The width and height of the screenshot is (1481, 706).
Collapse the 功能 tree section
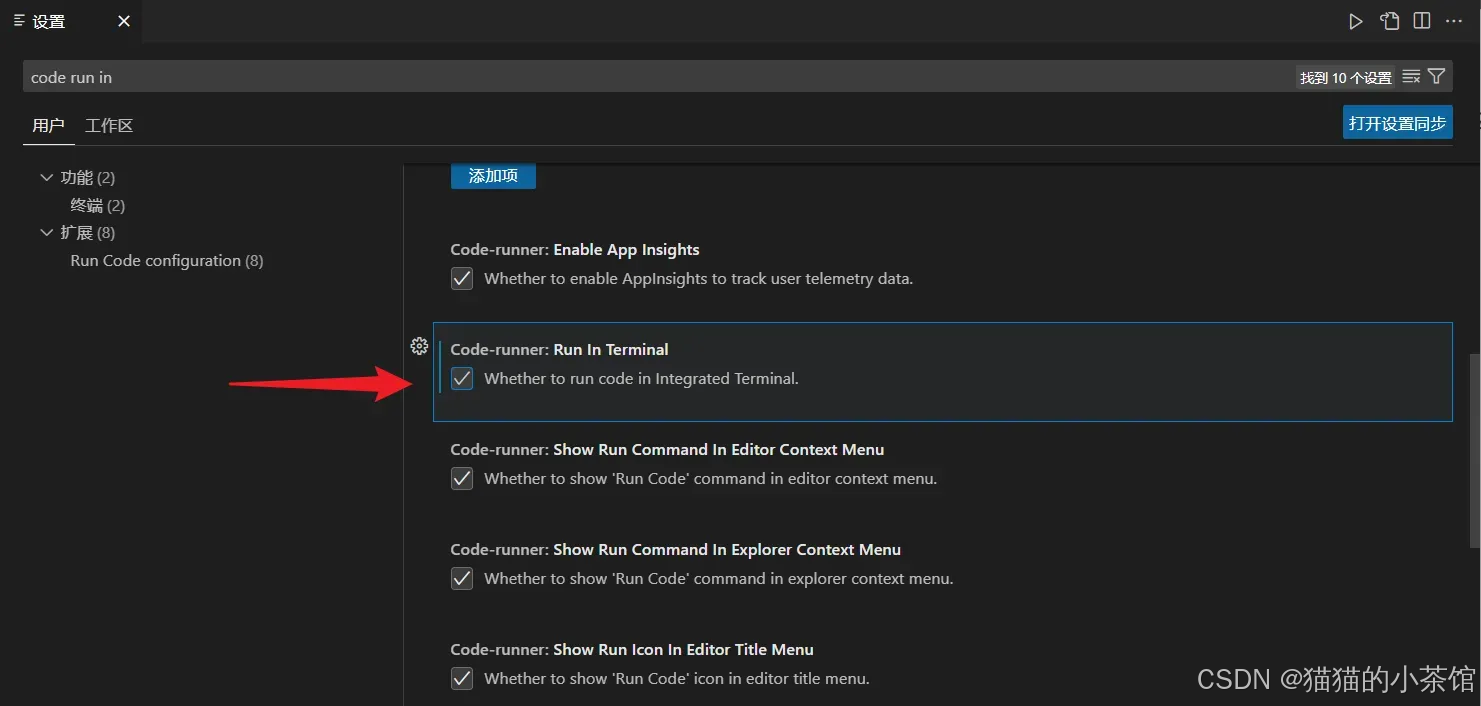[x=46, y=177]
